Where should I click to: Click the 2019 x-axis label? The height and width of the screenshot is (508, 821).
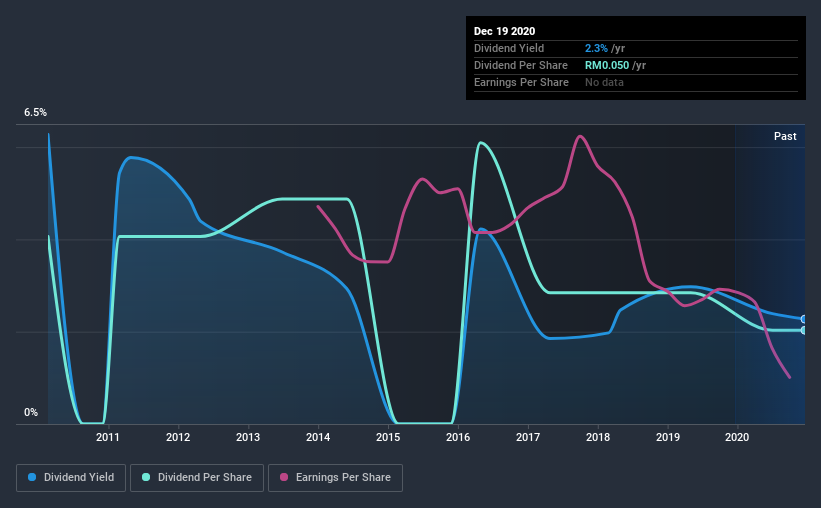pyautogui.click(x=668, y=437)
